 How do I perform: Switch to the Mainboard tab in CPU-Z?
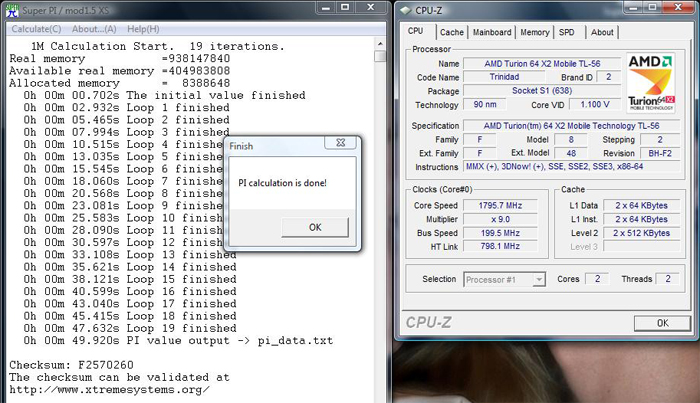tap(492, 32)
